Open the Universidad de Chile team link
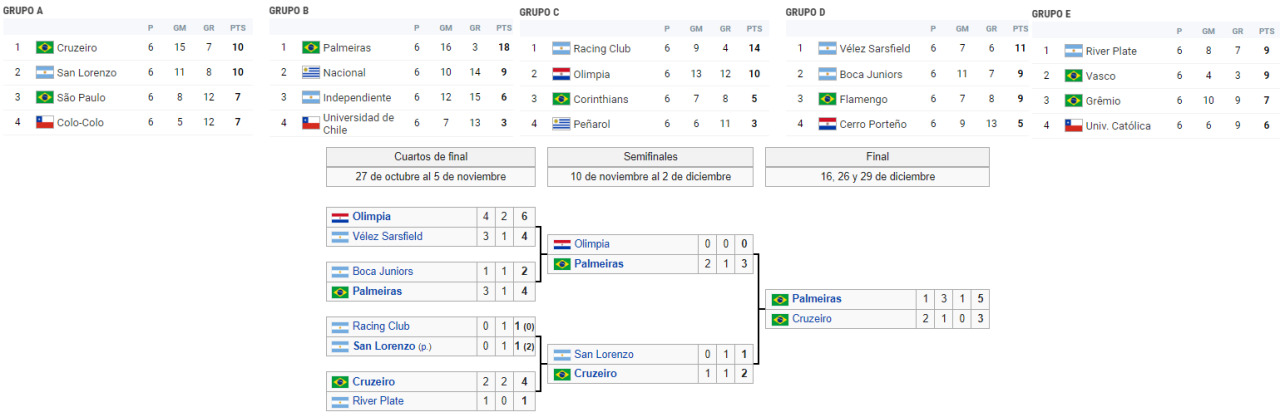 point(358,122)
